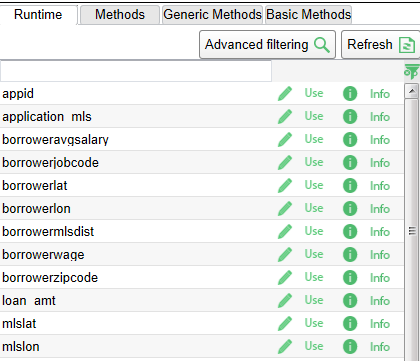This screenshot has height=361, width=420.
Task: Click Use link for borrowermlsdist
Action: click(x=314, y=231)
